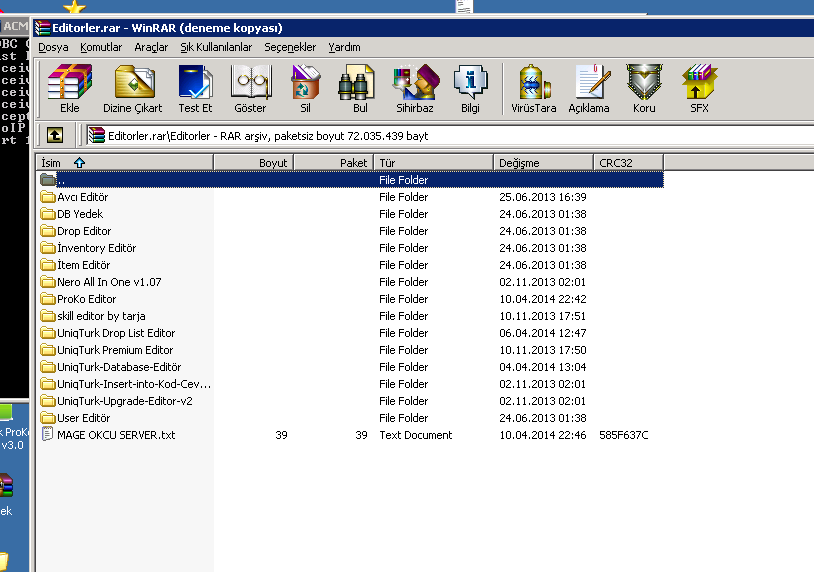Screen dimensions: 814x572
Task: Click the Dizine Çıkart extract icon
Action: pos(133,88)
